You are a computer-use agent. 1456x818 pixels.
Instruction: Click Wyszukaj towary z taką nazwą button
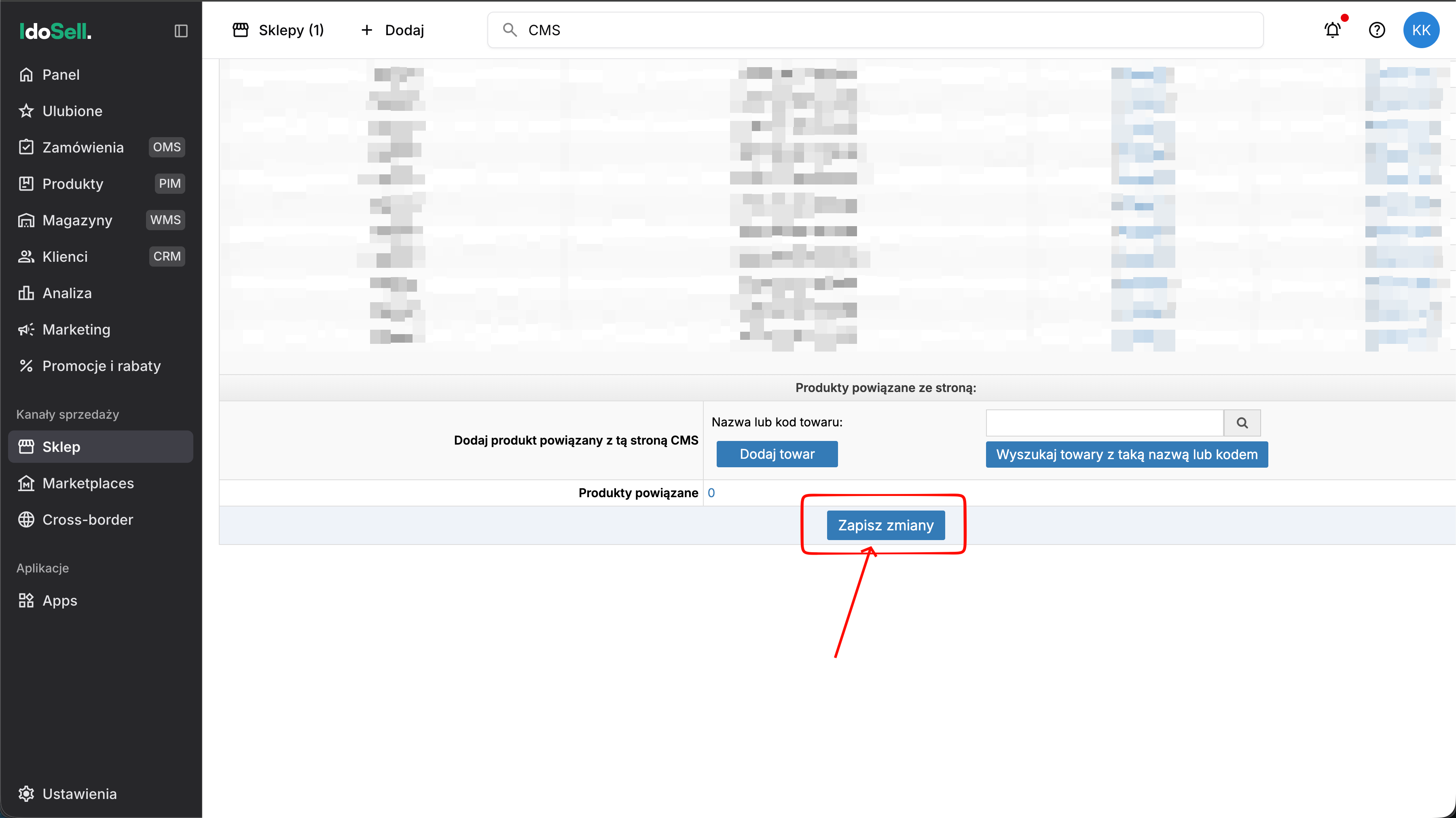pyautogui.click(x=1127, y=454)
